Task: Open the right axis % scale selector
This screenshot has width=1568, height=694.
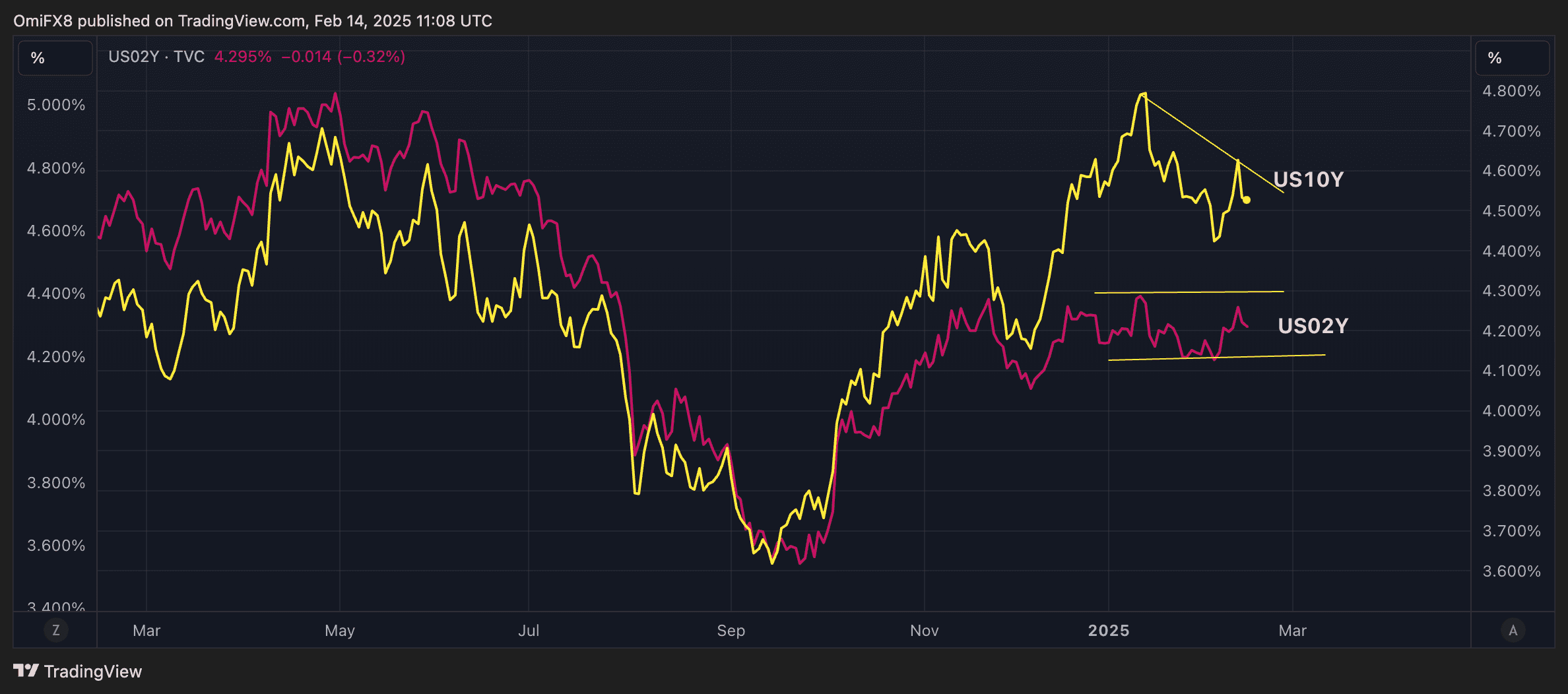Action: [1513, 58]
